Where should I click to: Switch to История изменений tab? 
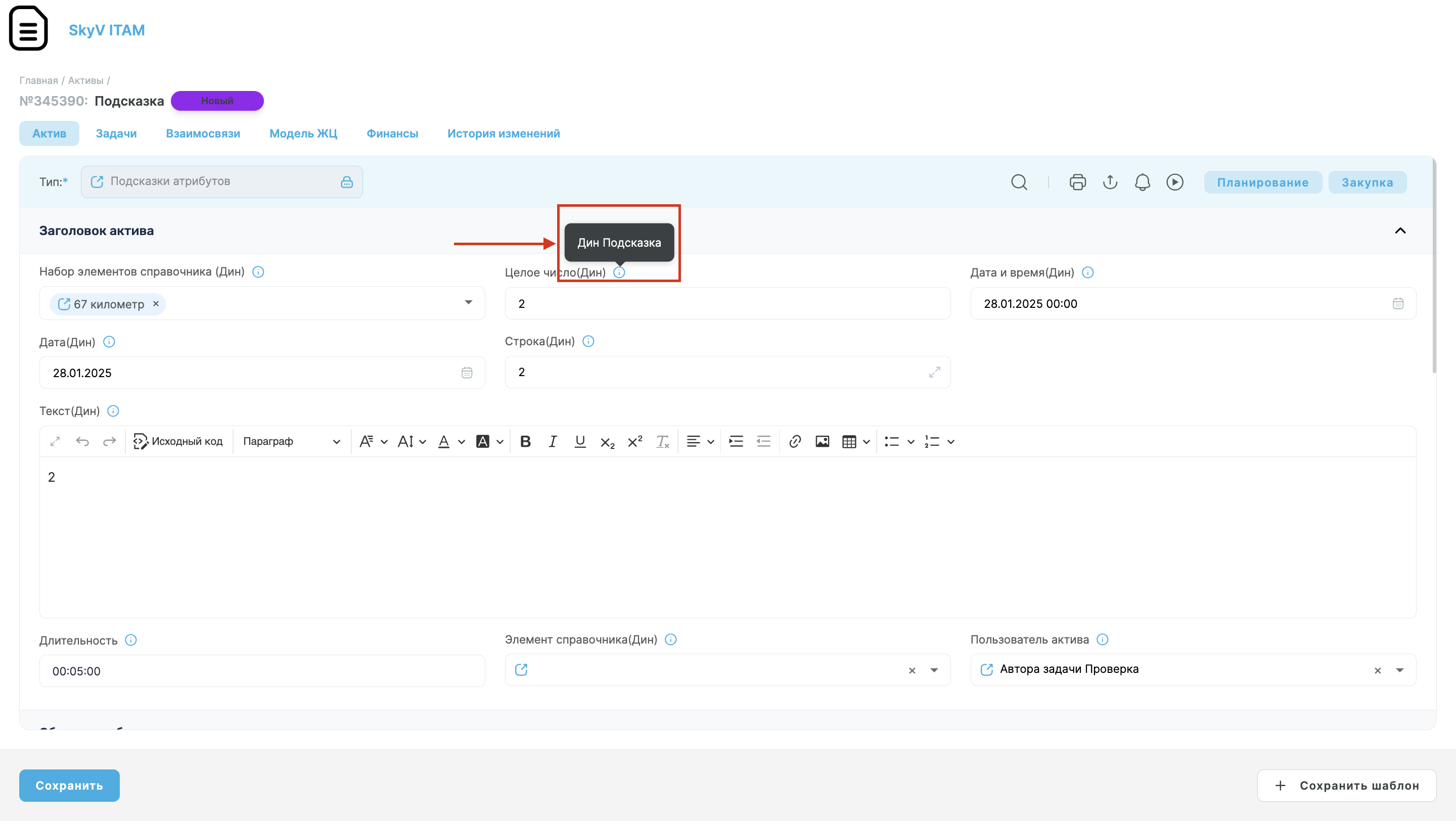click(504, 133)
